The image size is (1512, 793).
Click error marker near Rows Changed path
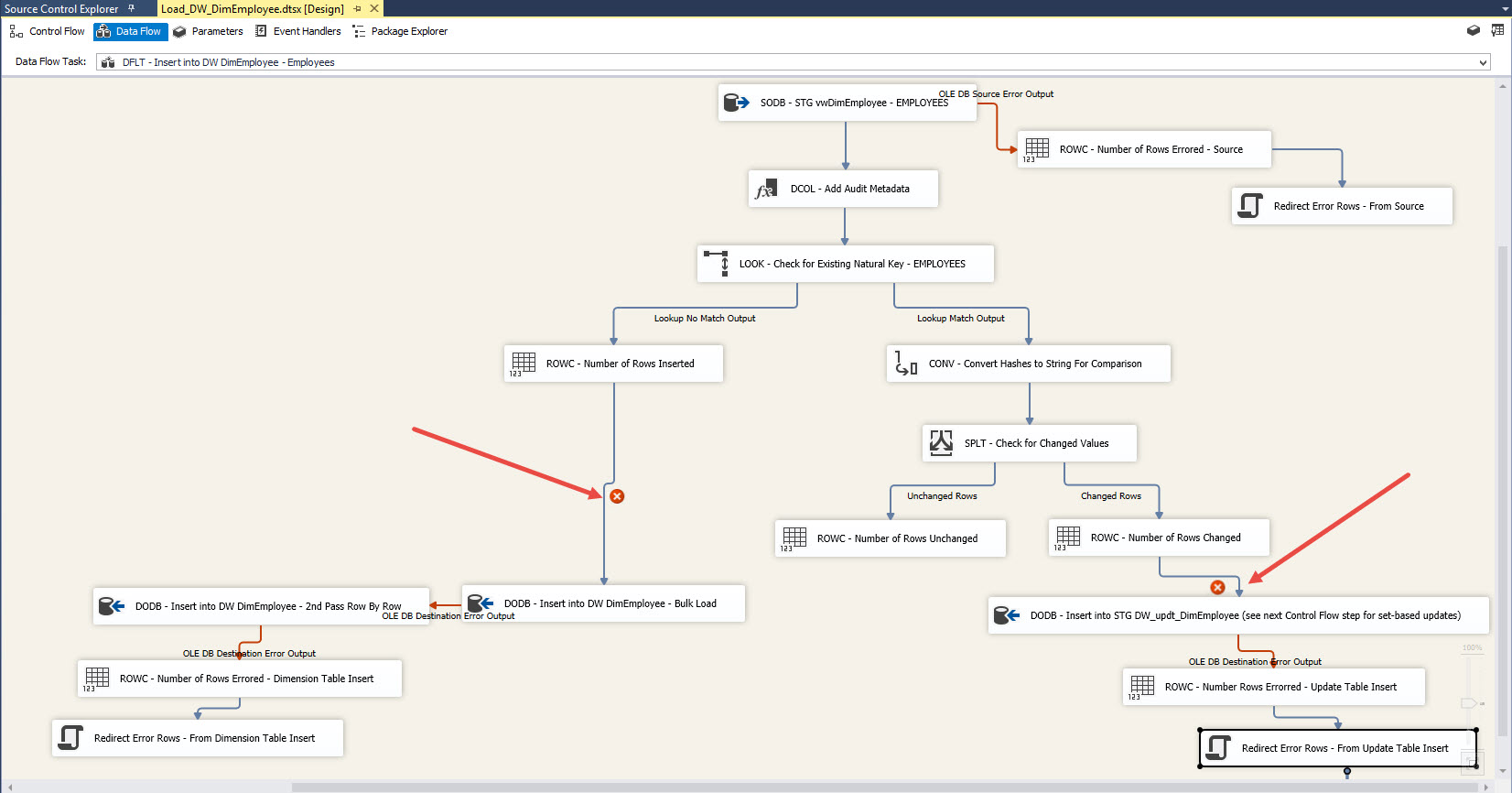click(x=1217, y=588)
